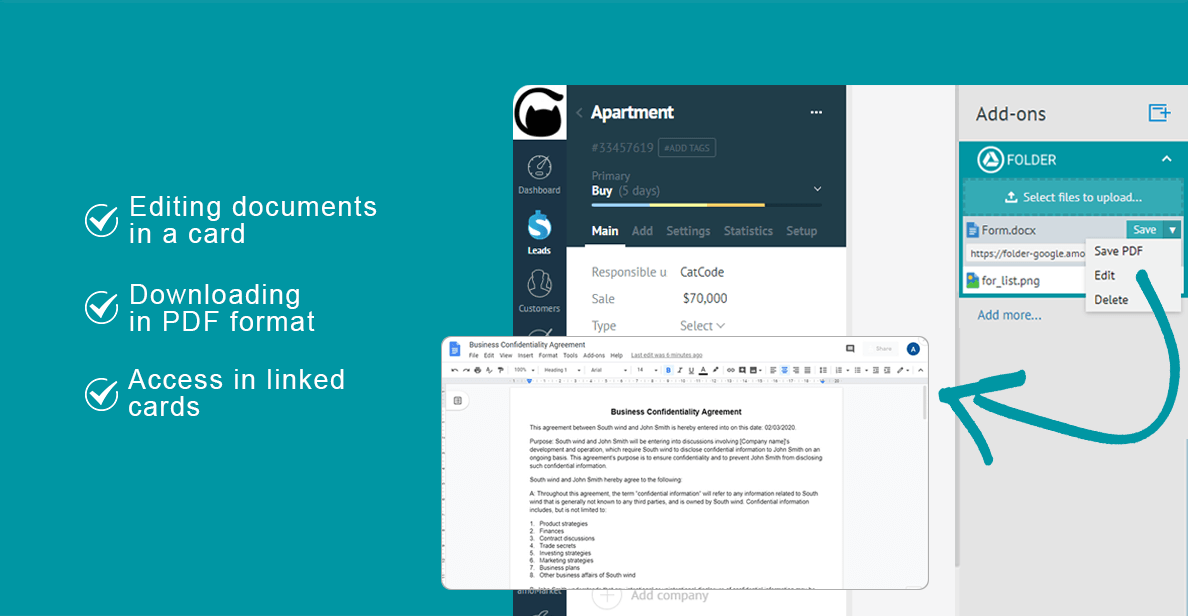Click the #ADD TAGS field
The width and height of the screenshot is (1188, 616).
coord(686,148)
